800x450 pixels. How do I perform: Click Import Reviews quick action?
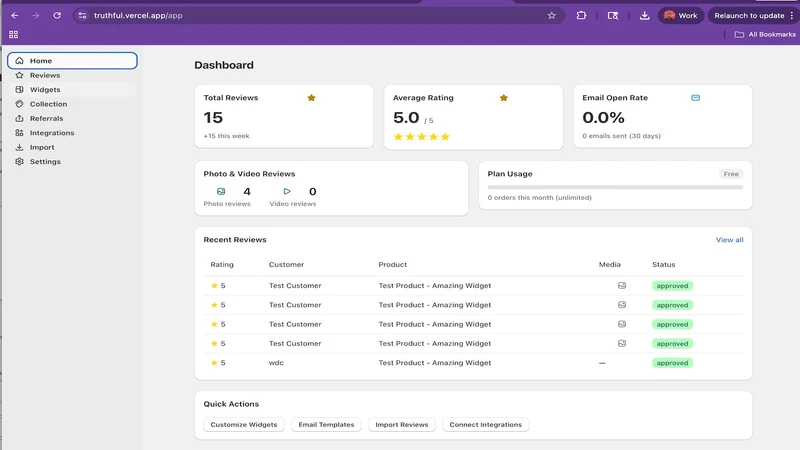[x=402, y=424]
